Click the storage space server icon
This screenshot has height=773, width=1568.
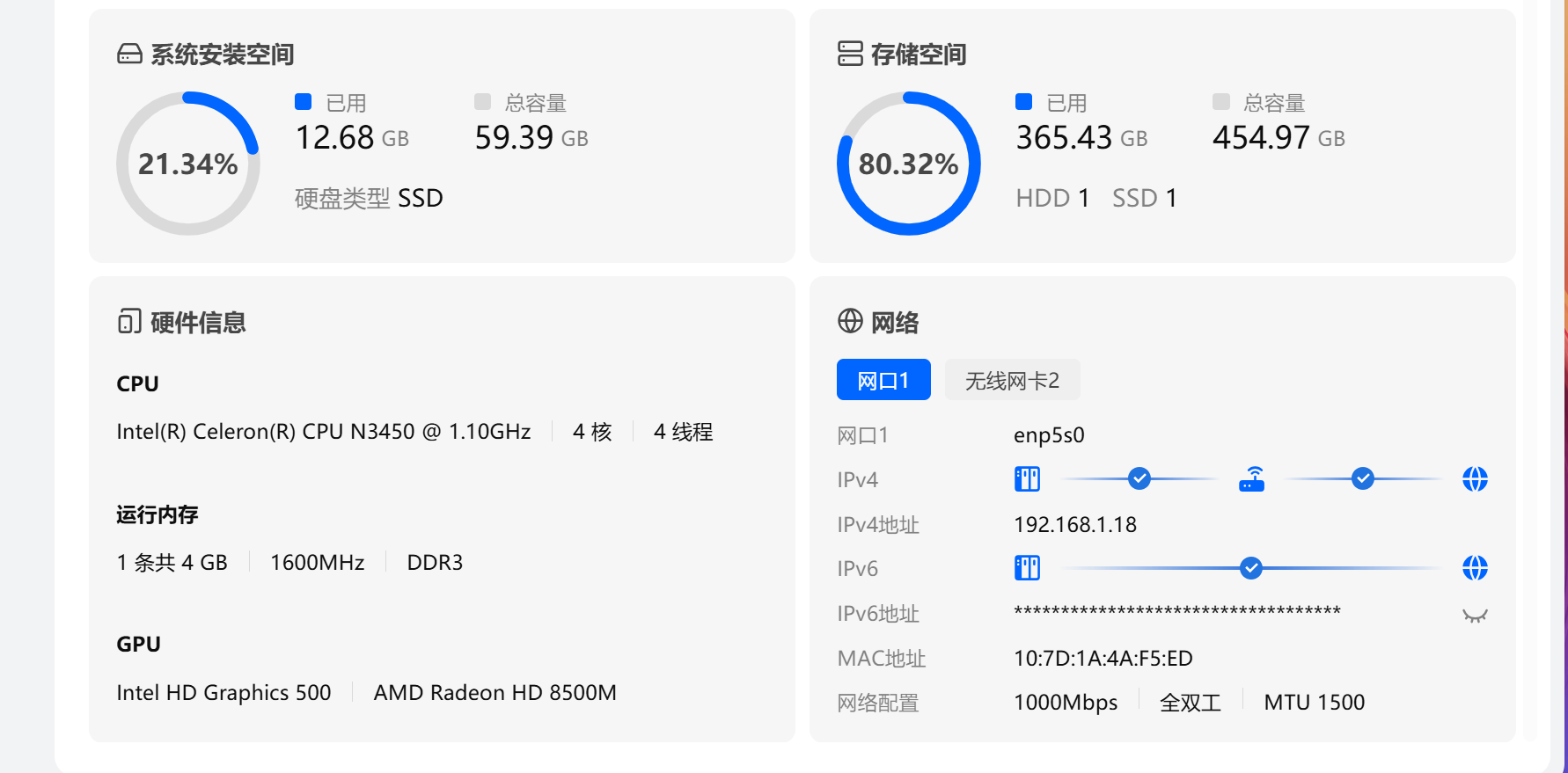coord(850,54)
